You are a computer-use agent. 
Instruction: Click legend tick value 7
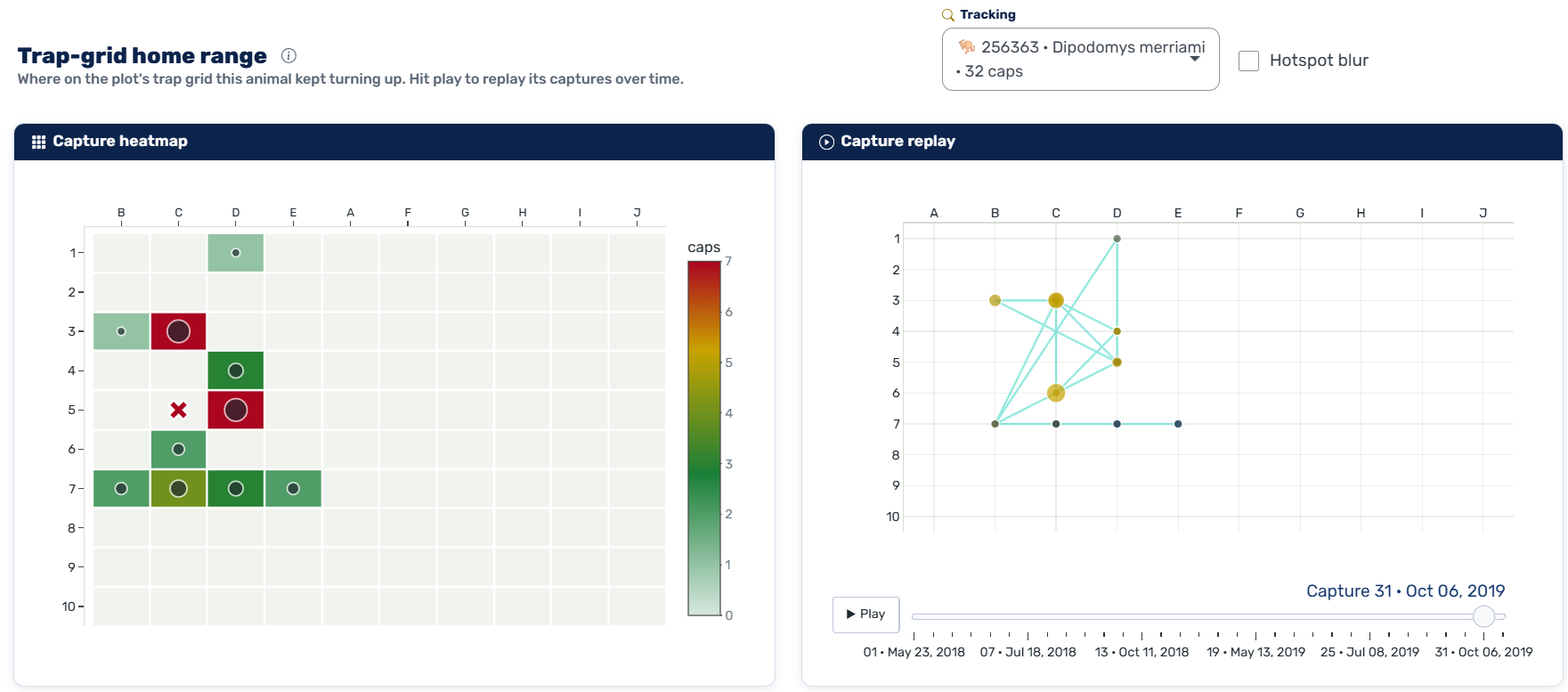(728, 261)
